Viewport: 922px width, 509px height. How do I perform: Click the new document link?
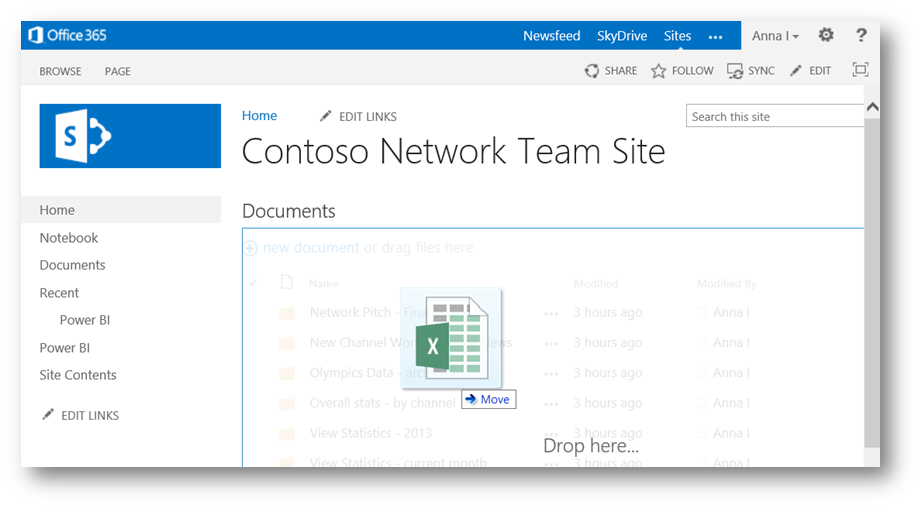pos(310,247)
